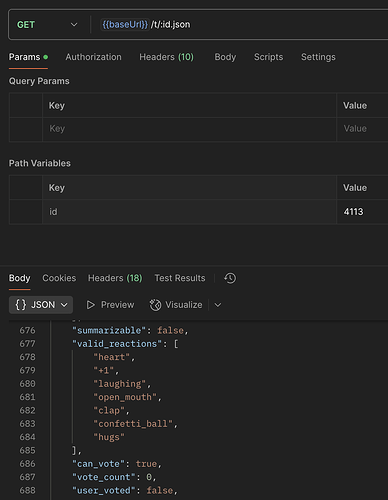Click the "valid_reactions" key on line 677
Viewport: 388px width, 500px height.
click(117, 344)
